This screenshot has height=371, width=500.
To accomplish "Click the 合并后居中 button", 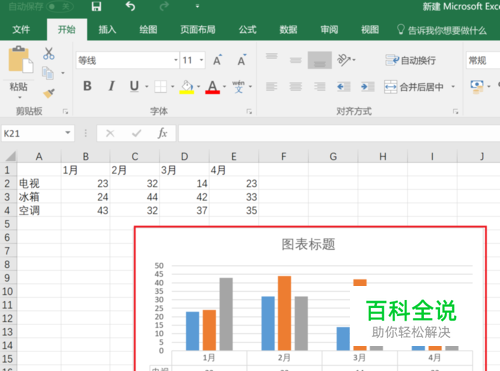I will [x=414, y=87].
